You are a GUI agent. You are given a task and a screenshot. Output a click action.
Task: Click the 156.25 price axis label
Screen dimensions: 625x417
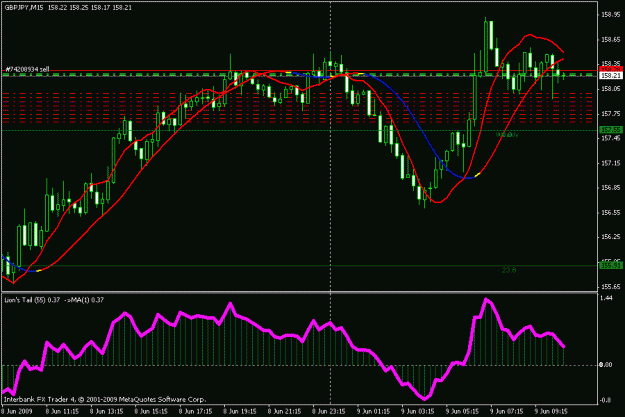[611, 237]
